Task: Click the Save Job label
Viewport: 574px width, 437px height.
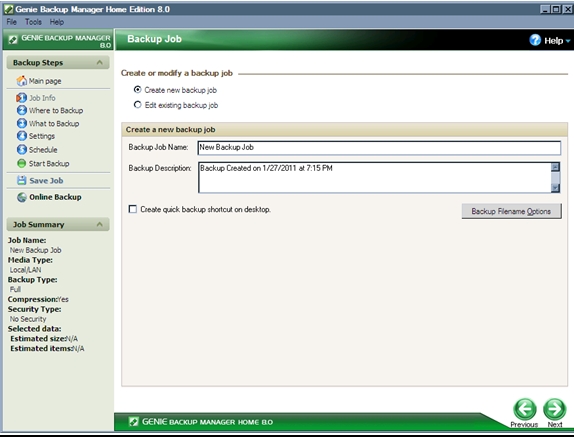Action: pos(46,180)
